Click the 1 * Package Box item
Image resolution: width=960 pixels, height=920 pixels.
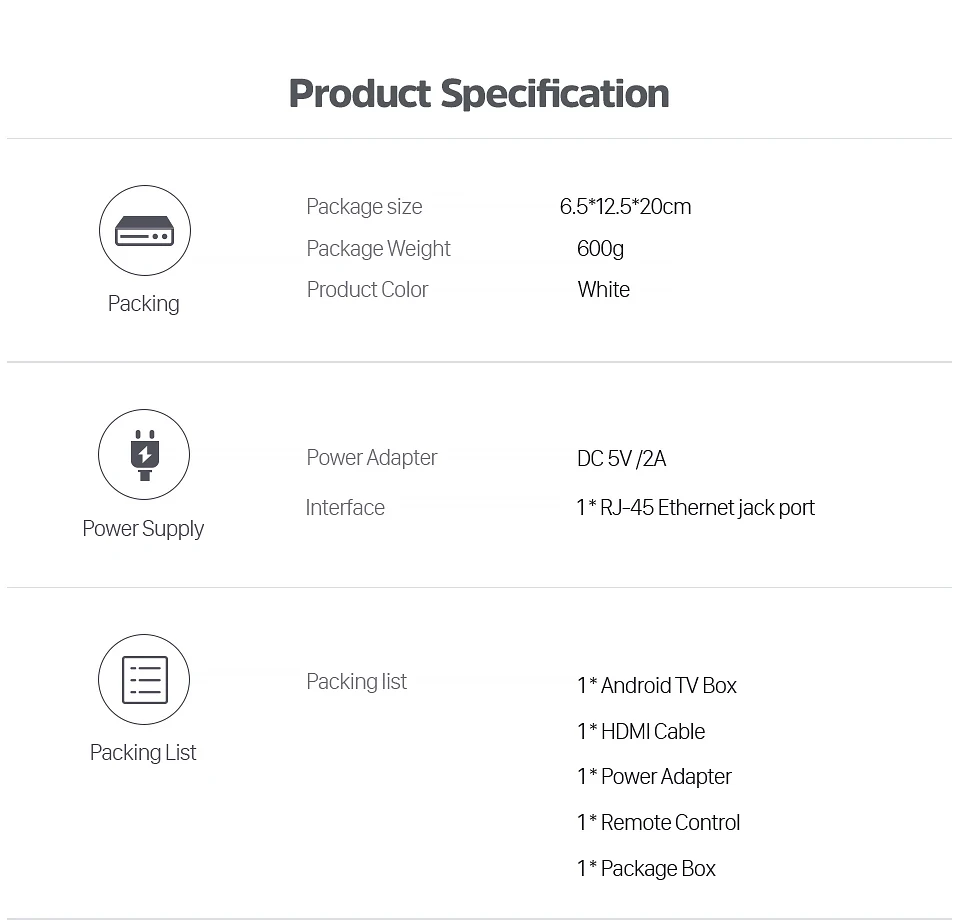coord(646,869)
